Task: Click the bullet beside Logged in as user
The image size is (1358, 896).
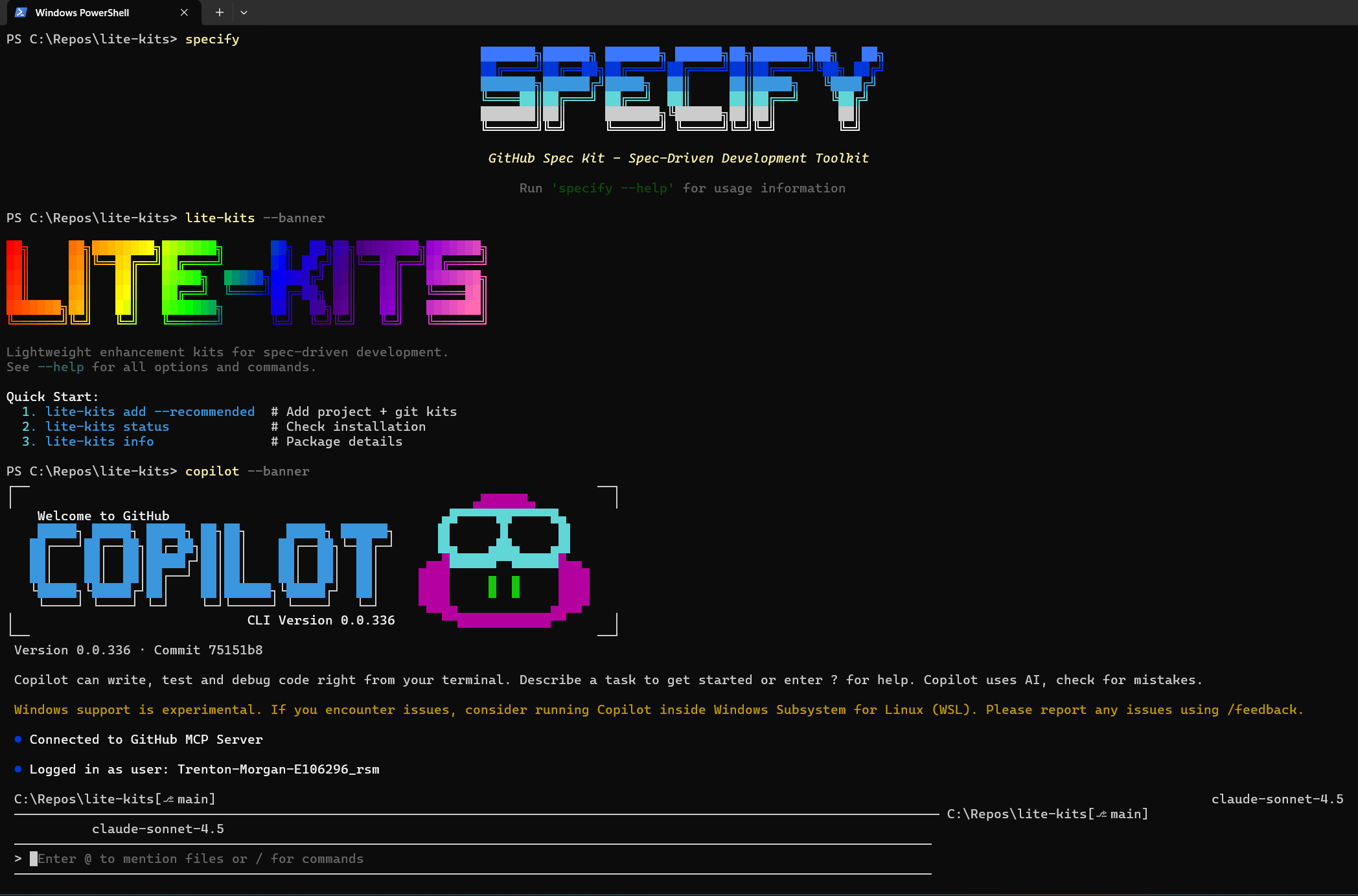Action: [x=18, y=769]
